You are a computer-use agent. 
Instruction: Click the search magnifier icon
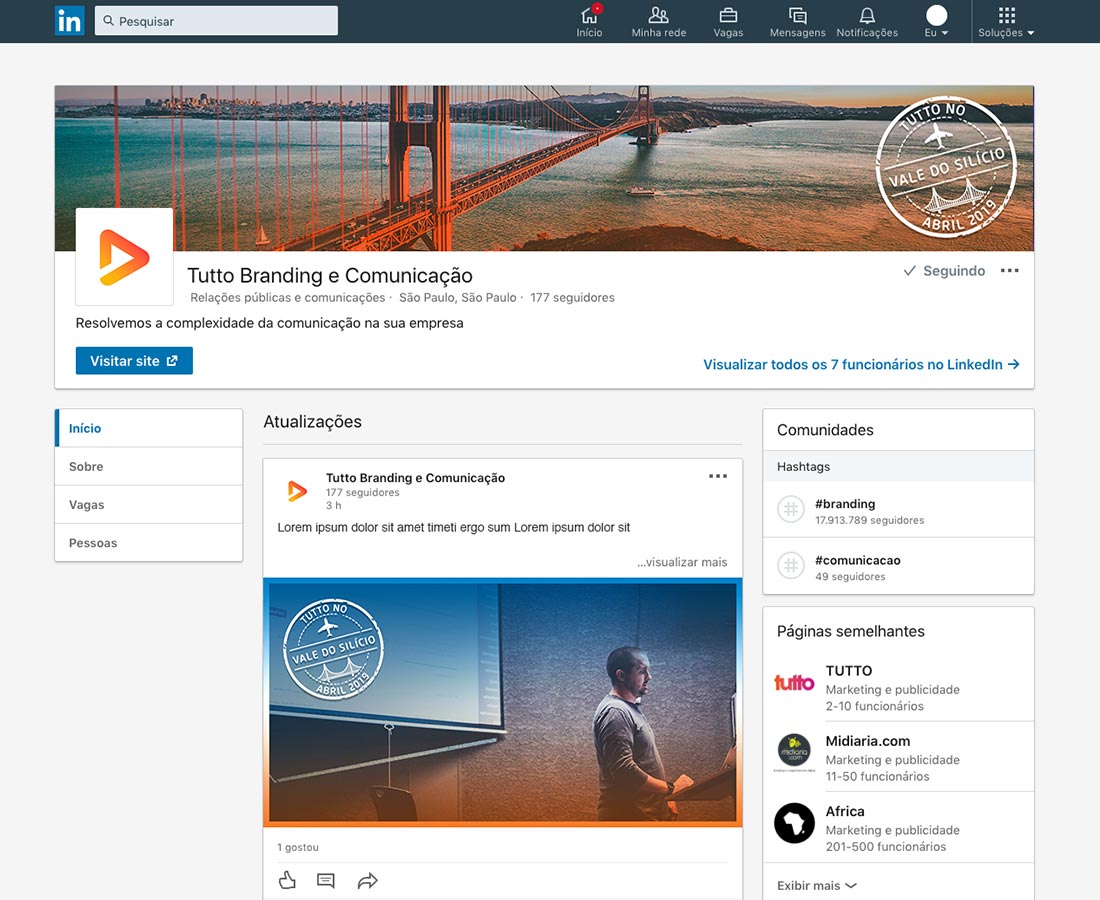(109, 21)
